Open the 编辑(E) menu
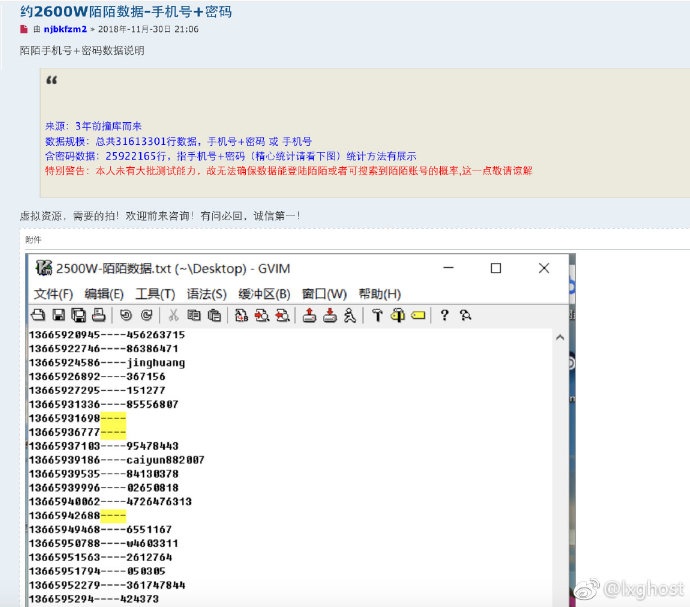Image resolution: width=690 pixels, height=607 pixels. tap(104, 294)
